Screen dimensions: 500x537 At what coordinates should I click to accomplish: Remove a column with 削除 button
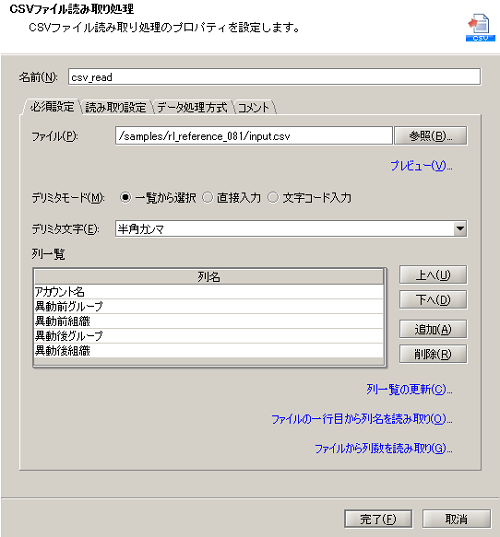tap(433, 354)
